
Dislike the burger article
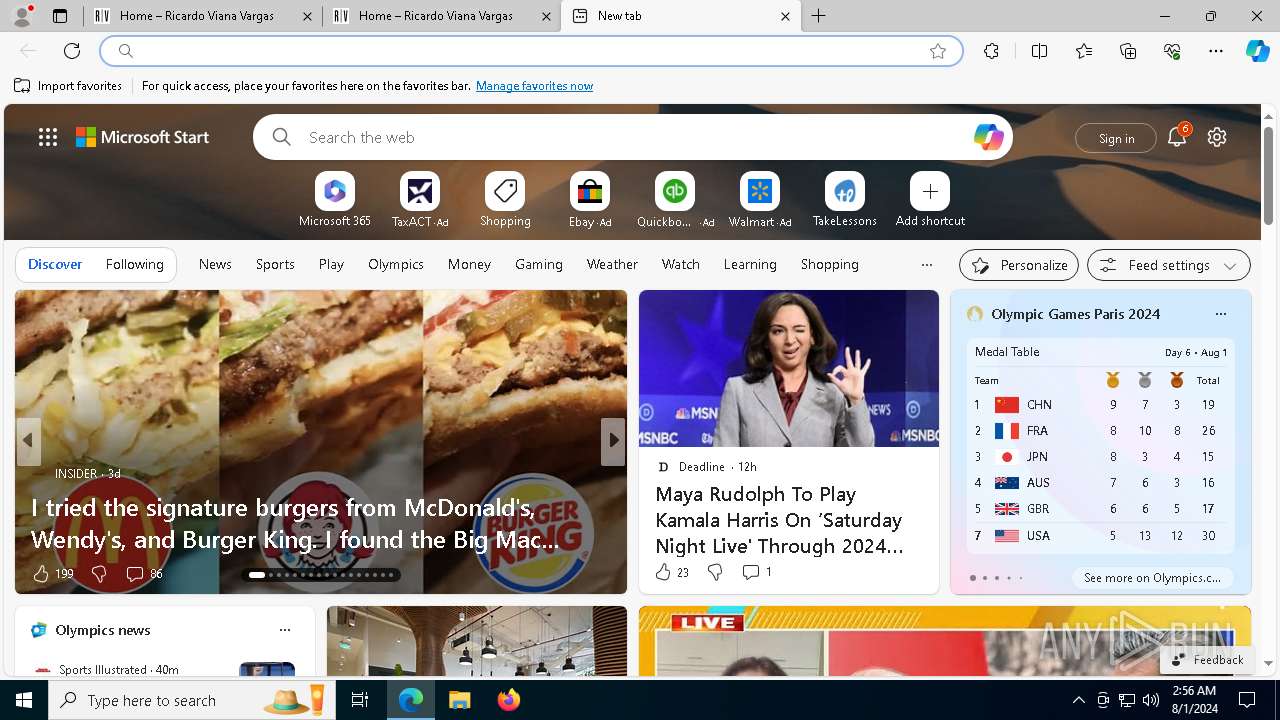(99, 573)
